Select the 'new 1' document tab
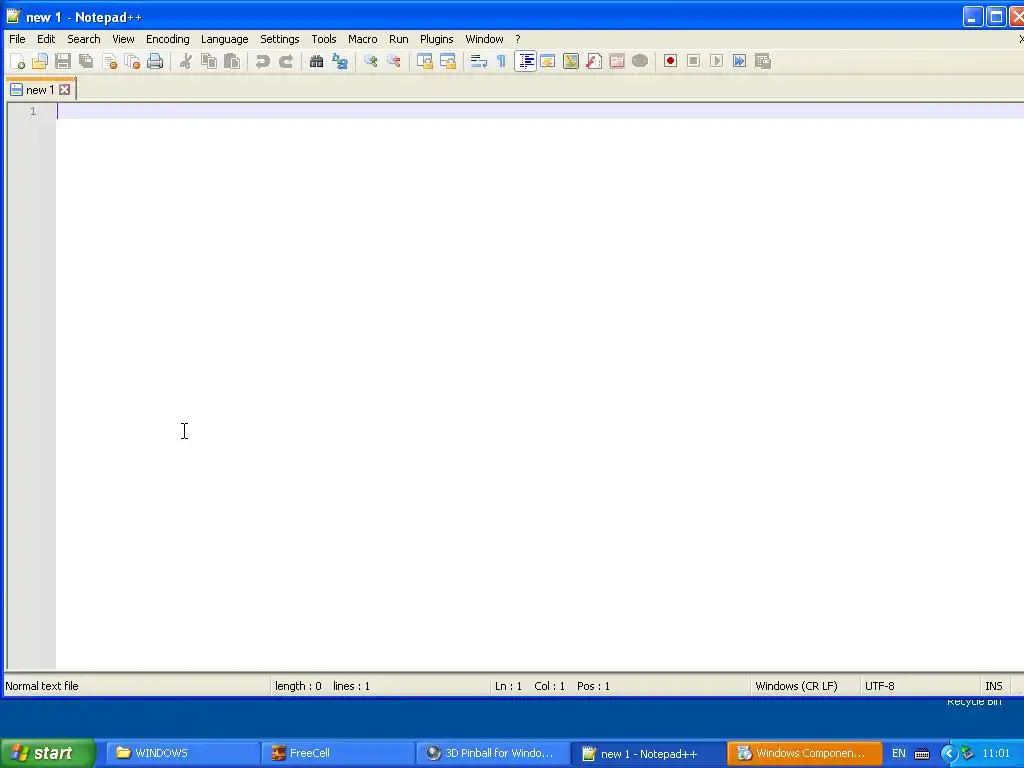 39,90
